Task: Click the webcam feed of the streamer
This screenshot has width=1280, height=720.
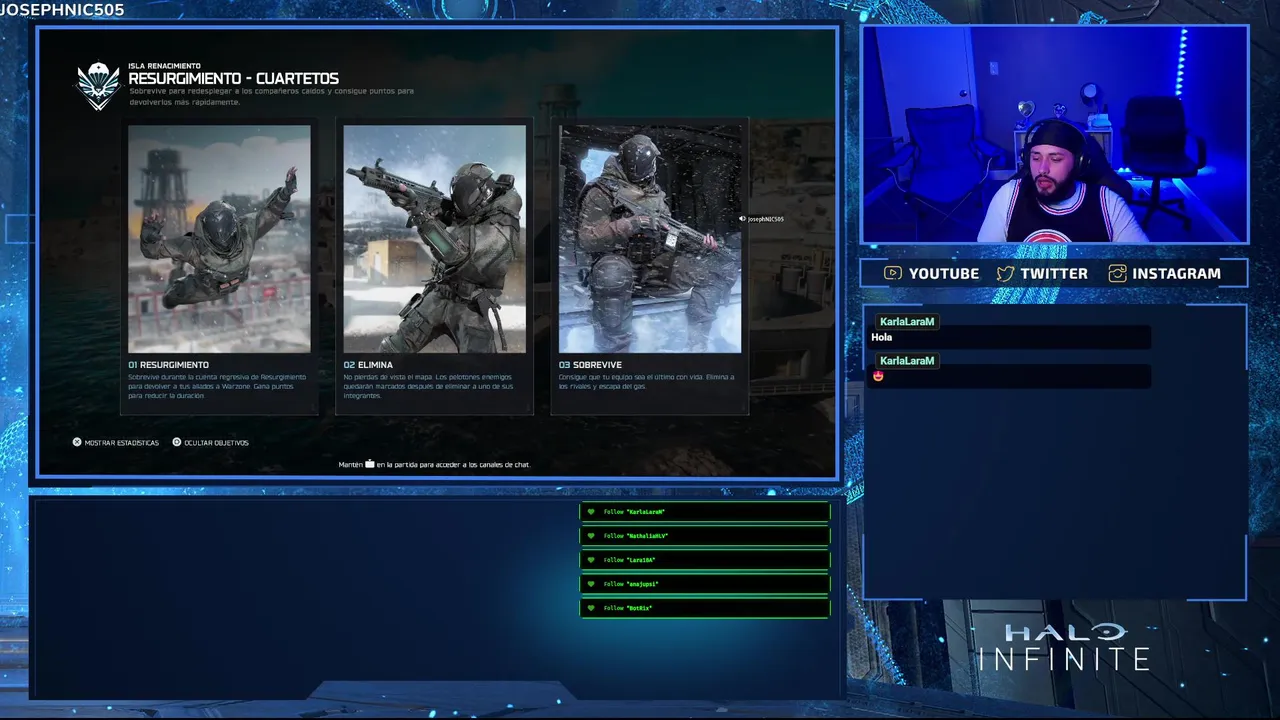Action: 1054,135
